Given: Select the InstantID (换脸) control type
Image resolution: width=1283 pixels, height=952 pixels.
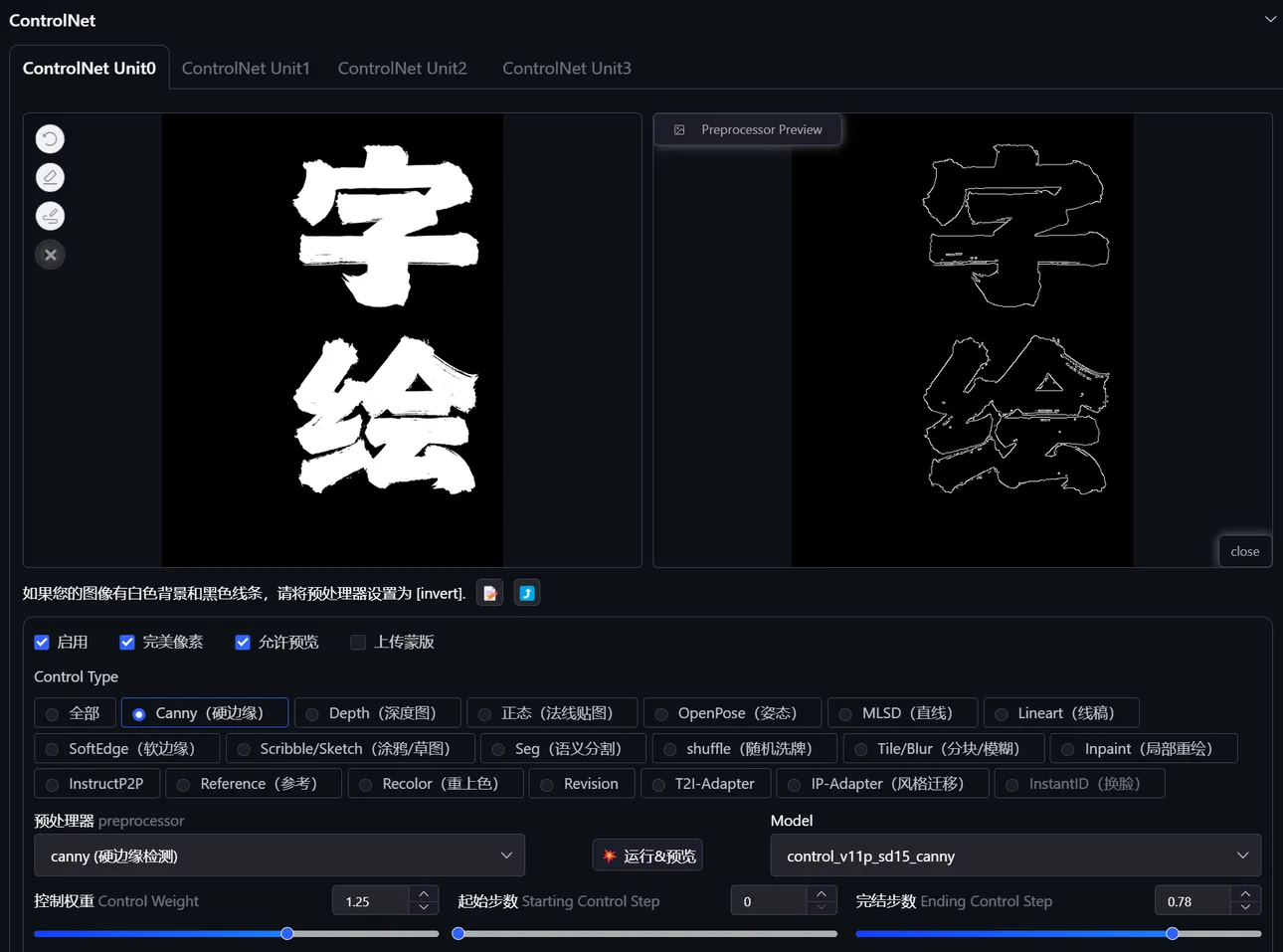Looking at the screenshot, I should (1080, 784).
